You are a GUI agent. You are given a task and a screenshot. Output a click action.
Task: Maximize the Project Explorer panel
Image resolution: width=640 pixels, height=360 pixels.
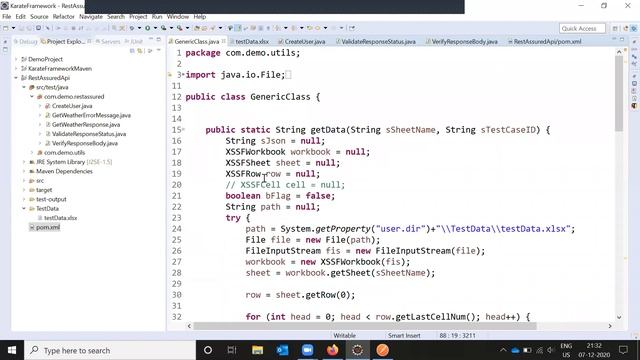(159, 40)
